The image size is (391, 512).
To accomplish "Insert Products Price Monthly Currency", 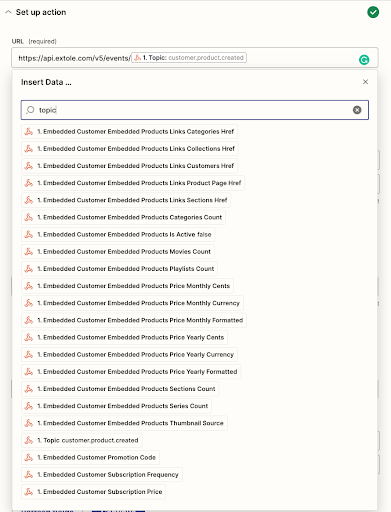I will tap(132, 303).
